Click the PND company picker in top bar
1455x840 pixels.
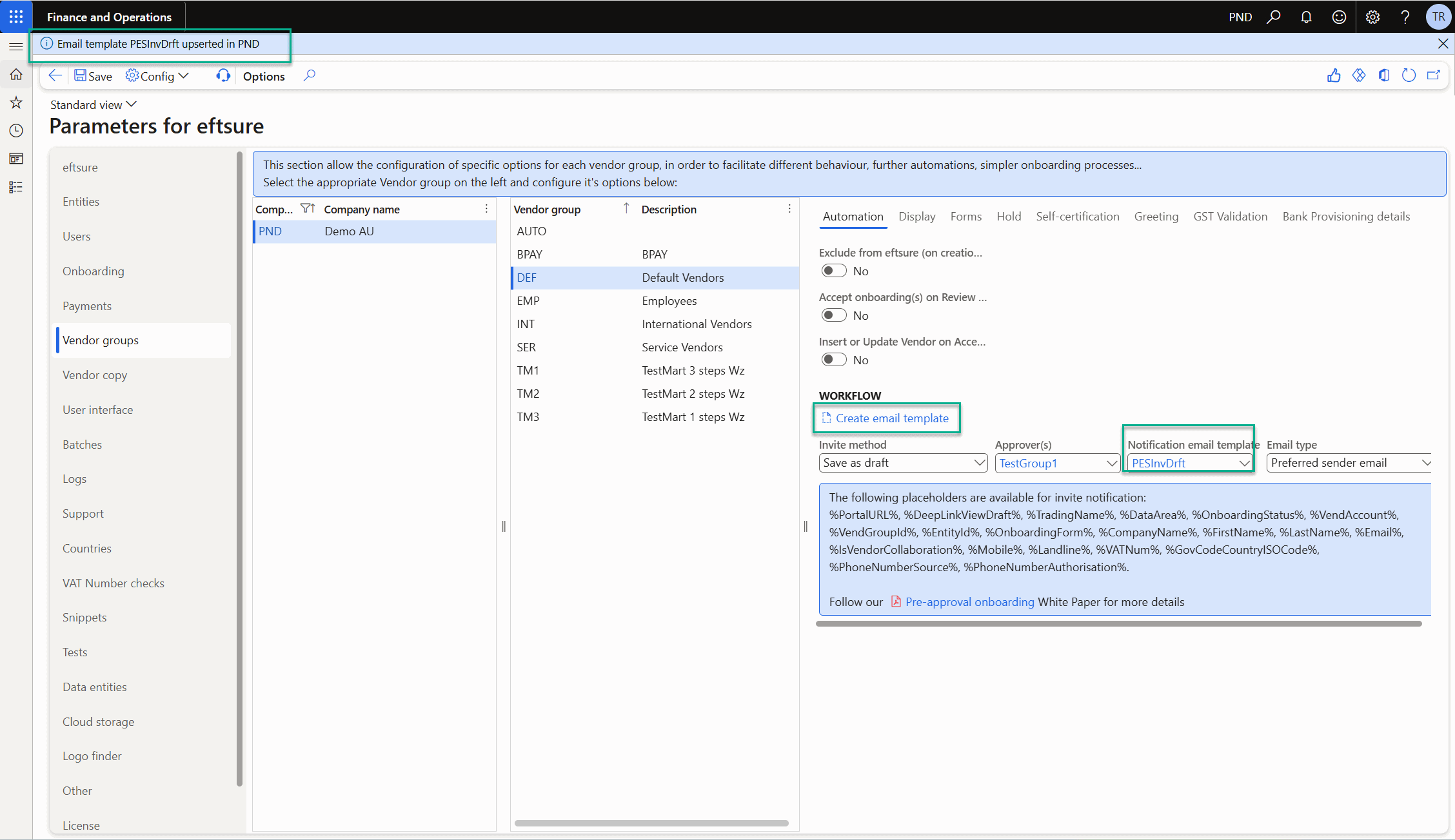[1240, 17]
